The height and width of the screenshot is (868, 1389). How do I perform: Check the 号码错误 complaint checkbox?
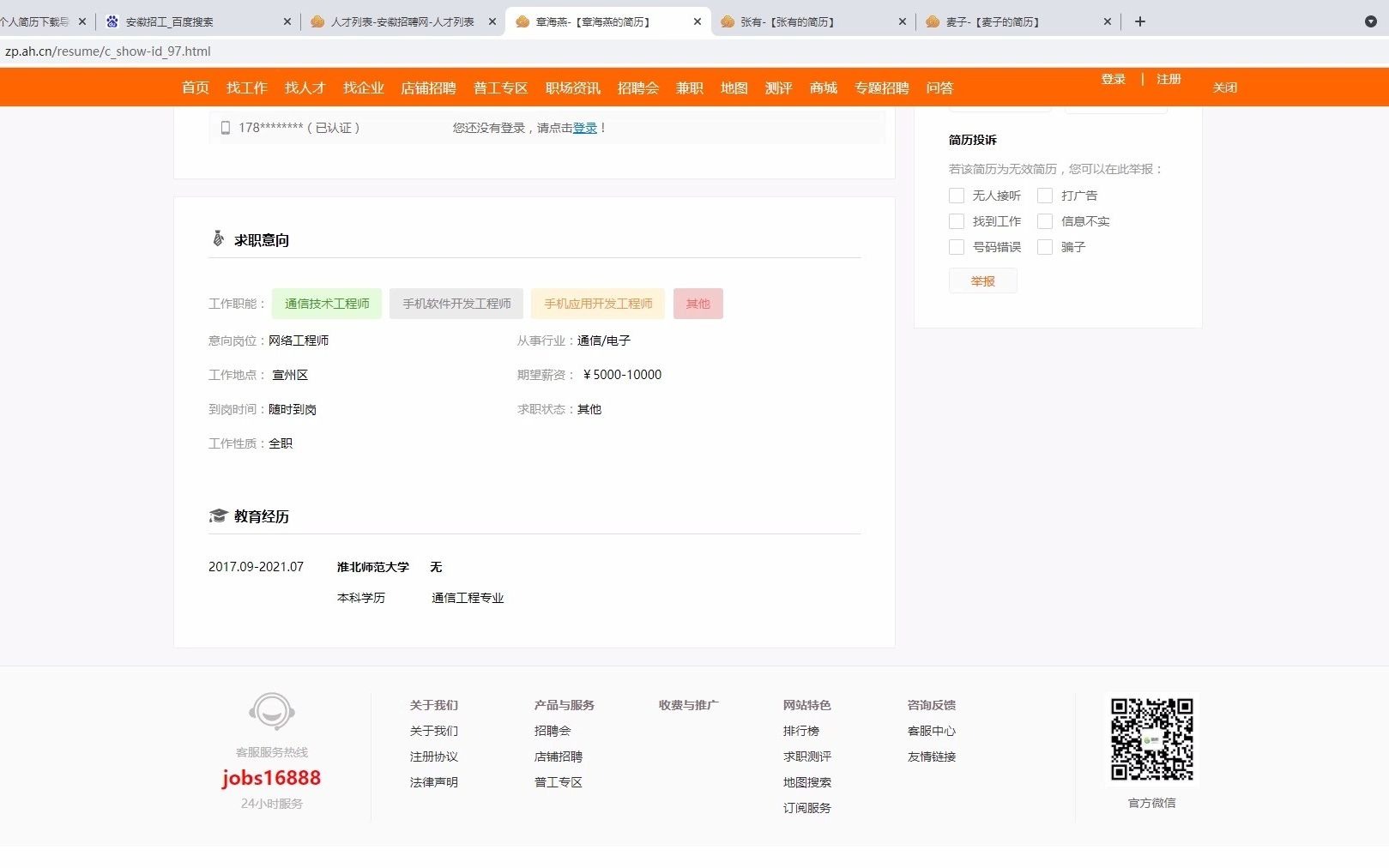point(957,247)
